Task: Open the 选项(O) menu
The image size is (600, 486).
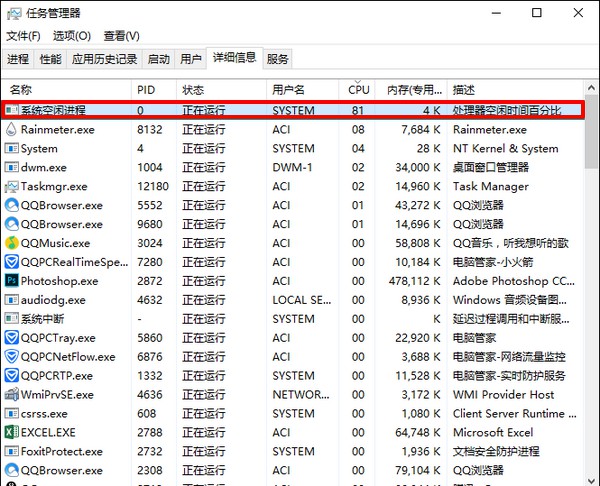Action: (71, 36)
